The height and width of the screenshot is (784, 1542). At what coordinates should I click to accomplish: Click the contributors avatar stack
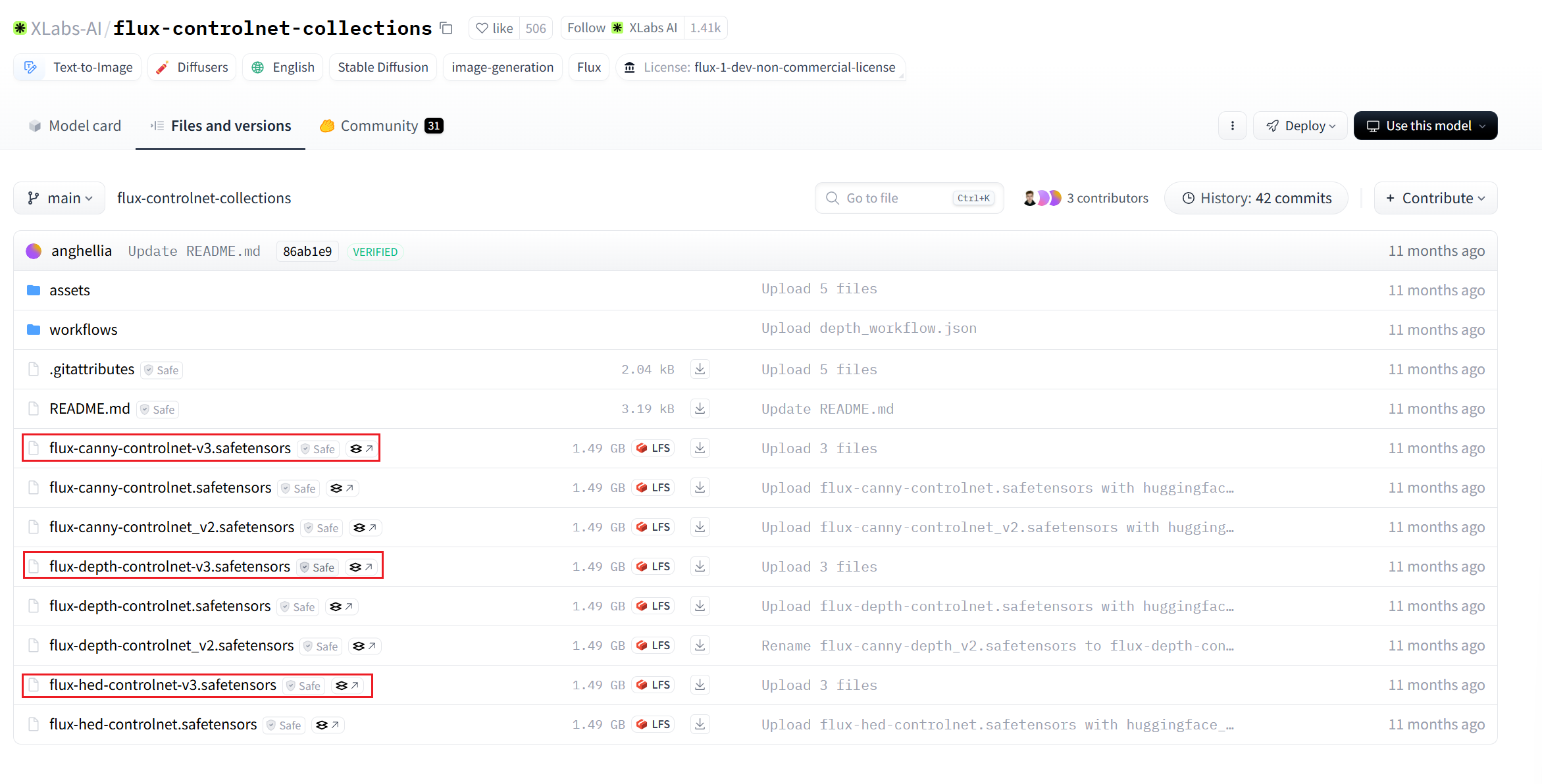click(1042, 198)
